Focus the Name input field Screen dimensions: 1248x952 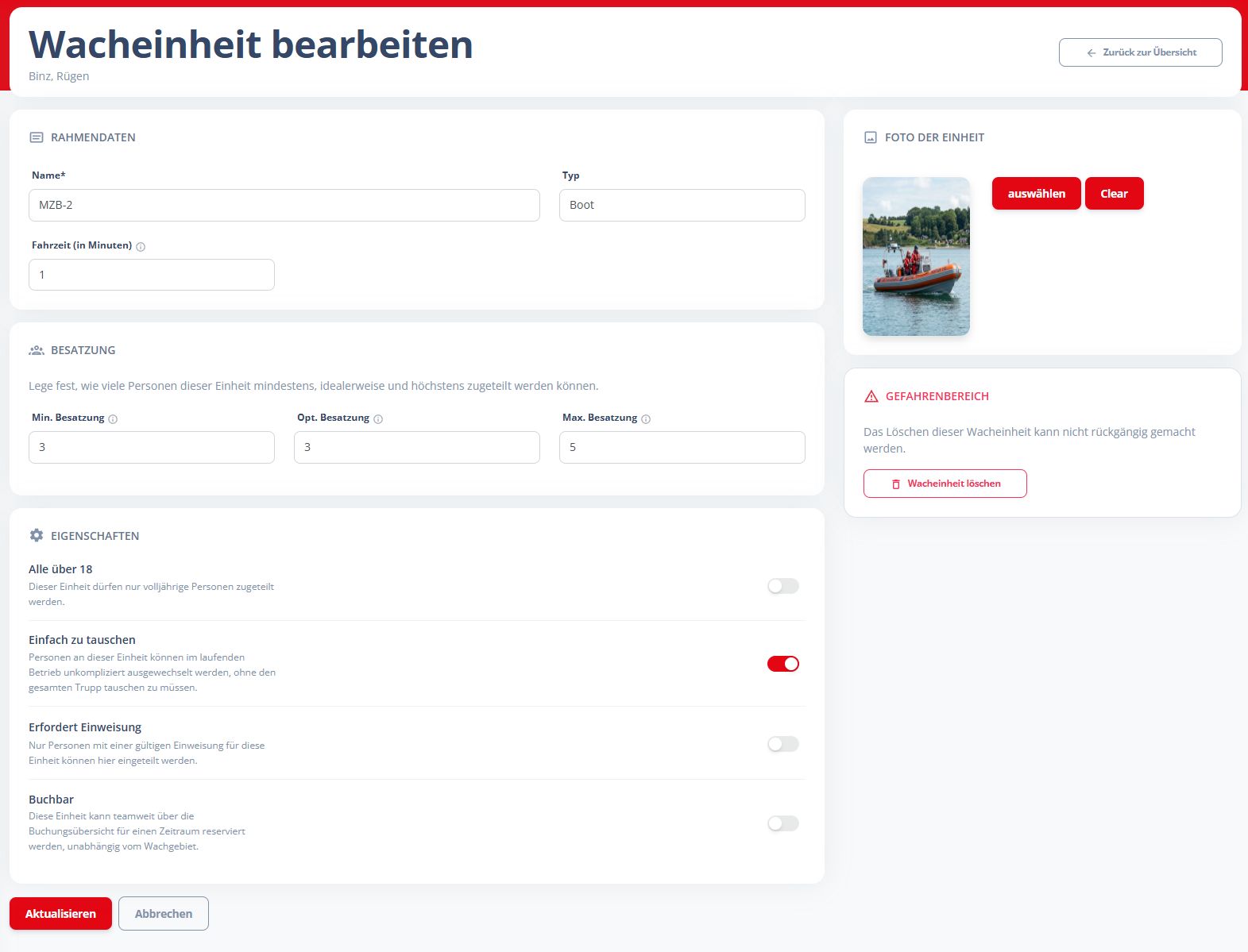[284, 205]
